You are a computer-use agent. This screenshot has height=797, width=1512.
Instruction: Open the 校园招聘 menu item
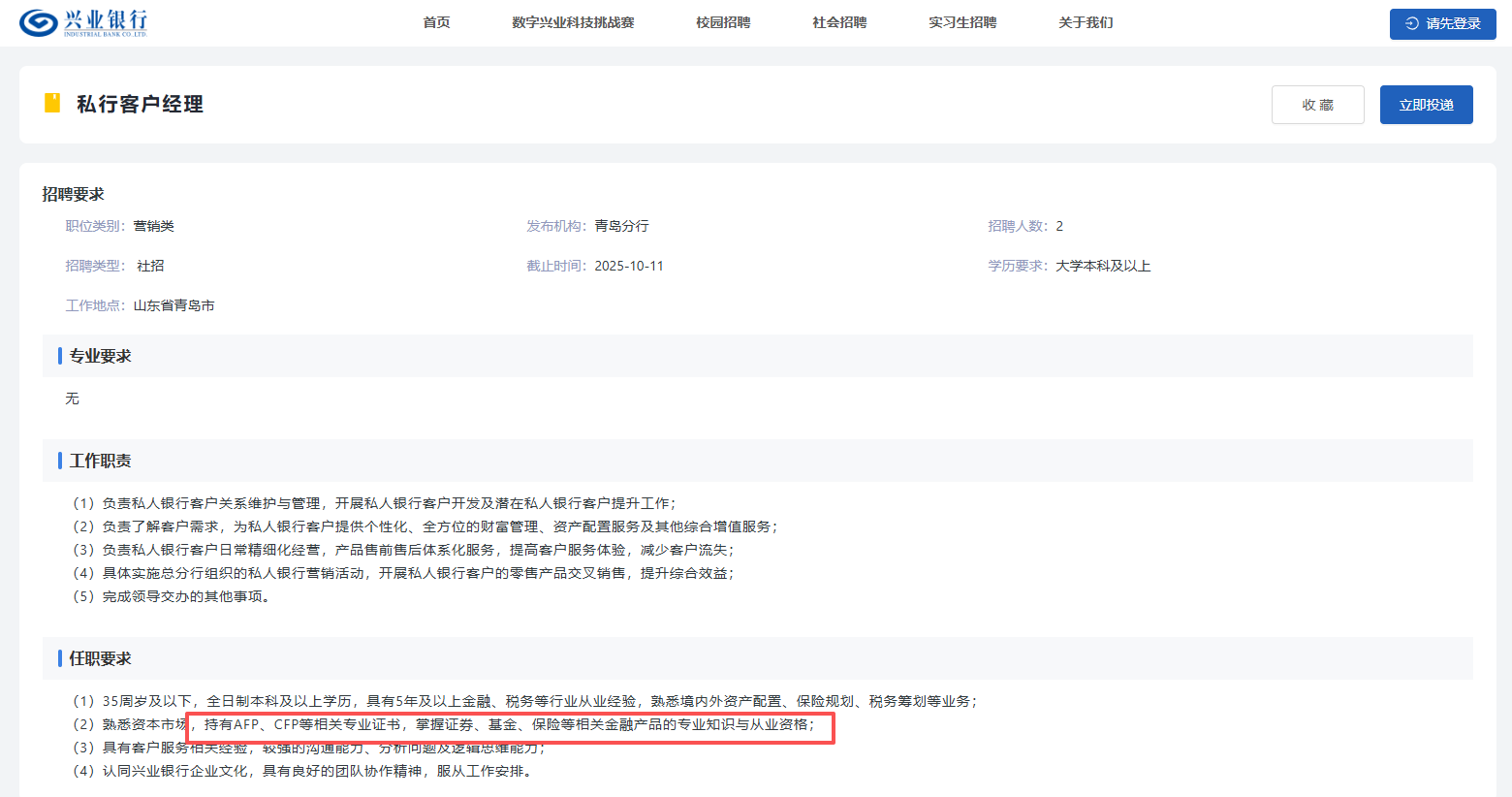pyautogui.click(x=723, y=22)
